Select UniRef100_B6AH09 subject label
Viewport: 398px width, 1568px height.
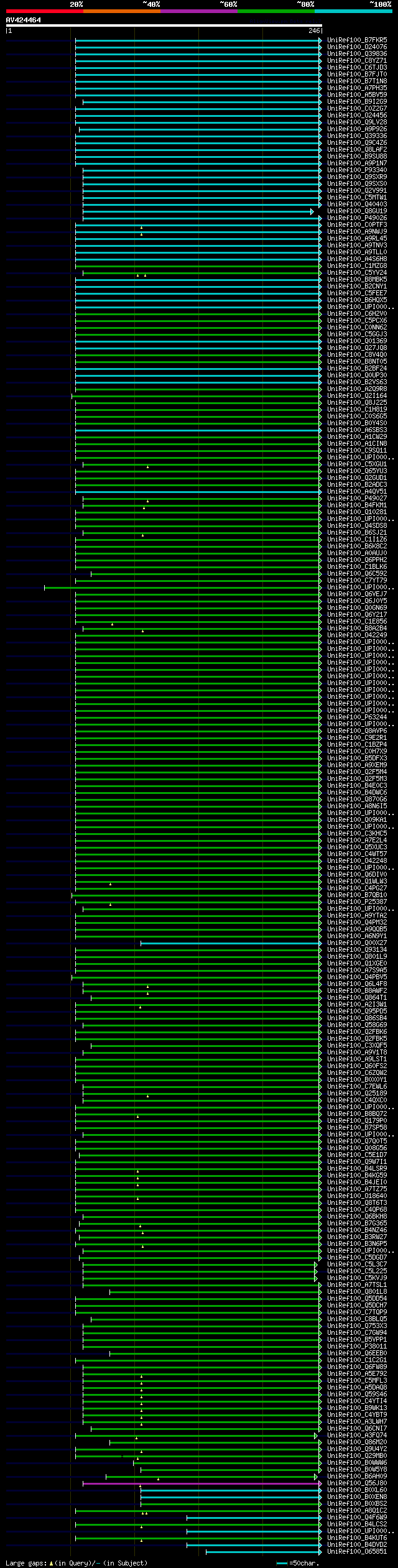point(357,1477)
